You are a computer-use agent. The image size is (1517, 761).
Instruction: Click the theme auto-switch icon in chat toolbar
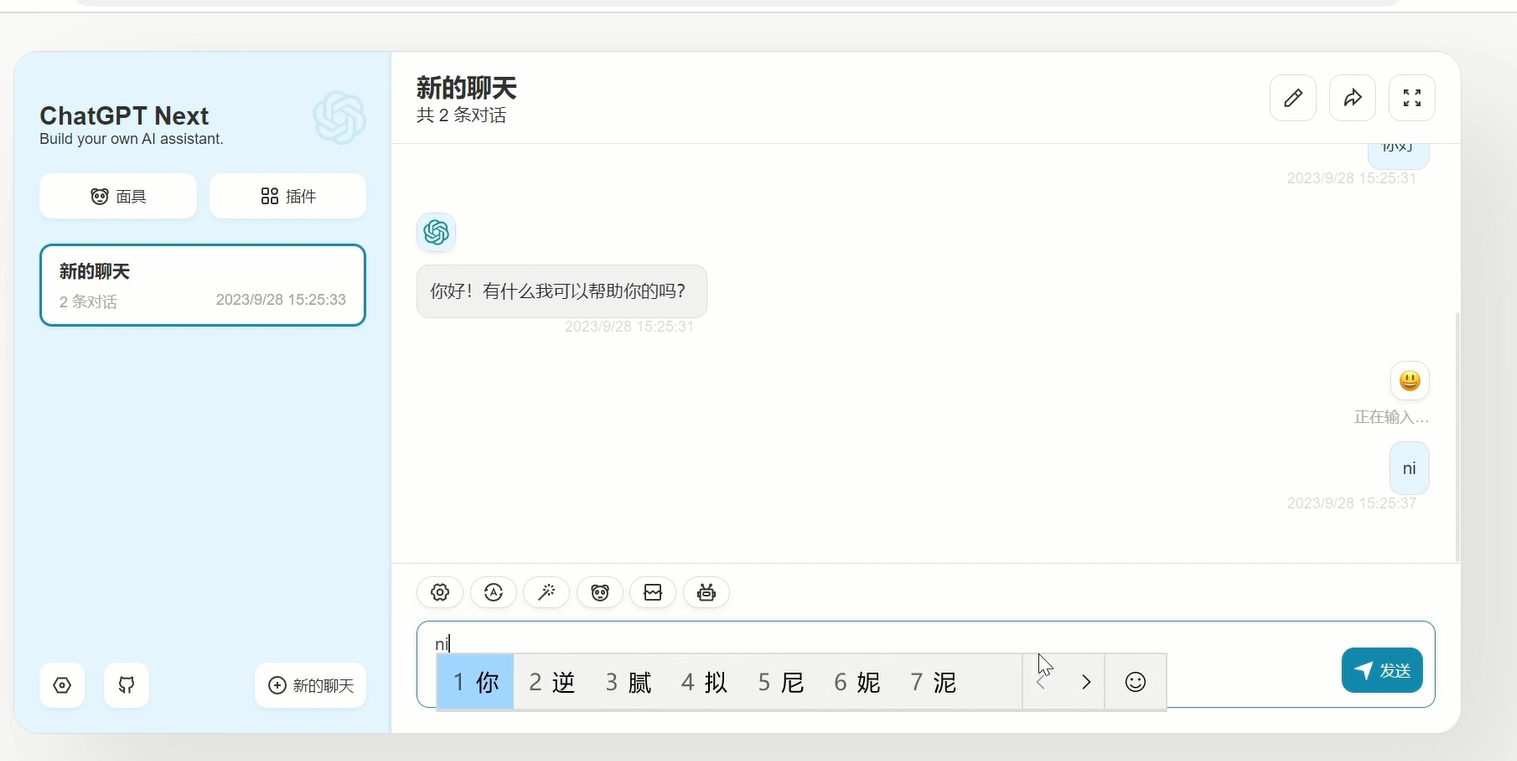[493, 592]
